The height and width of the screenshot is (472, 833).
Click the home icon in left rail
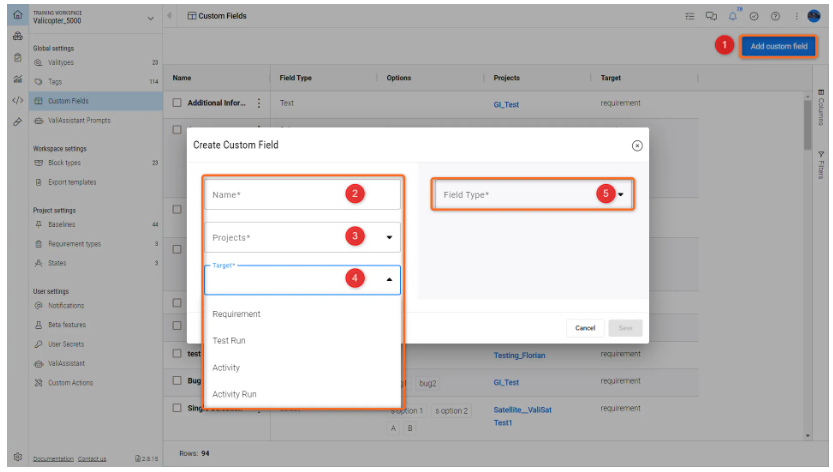click(x=17, y=16)
